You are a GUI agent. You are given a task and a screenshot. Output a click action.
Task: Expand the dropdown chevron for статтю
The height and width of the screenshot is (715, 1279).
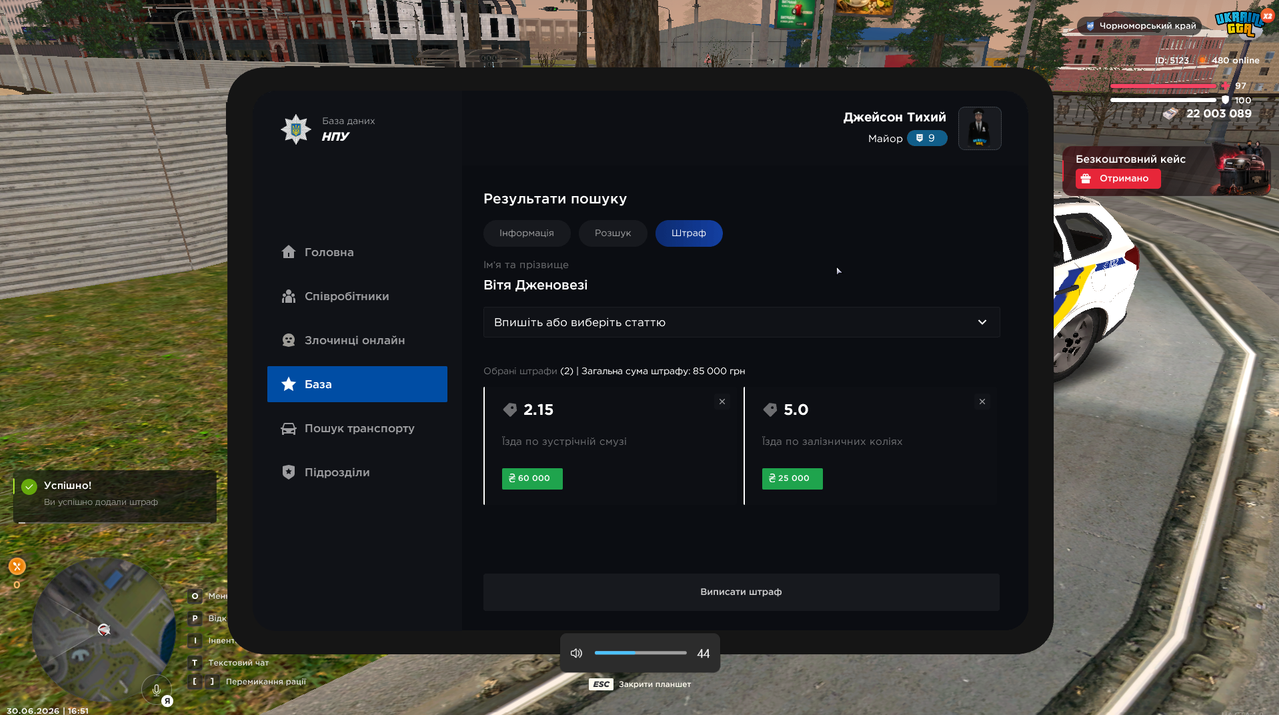982,322
